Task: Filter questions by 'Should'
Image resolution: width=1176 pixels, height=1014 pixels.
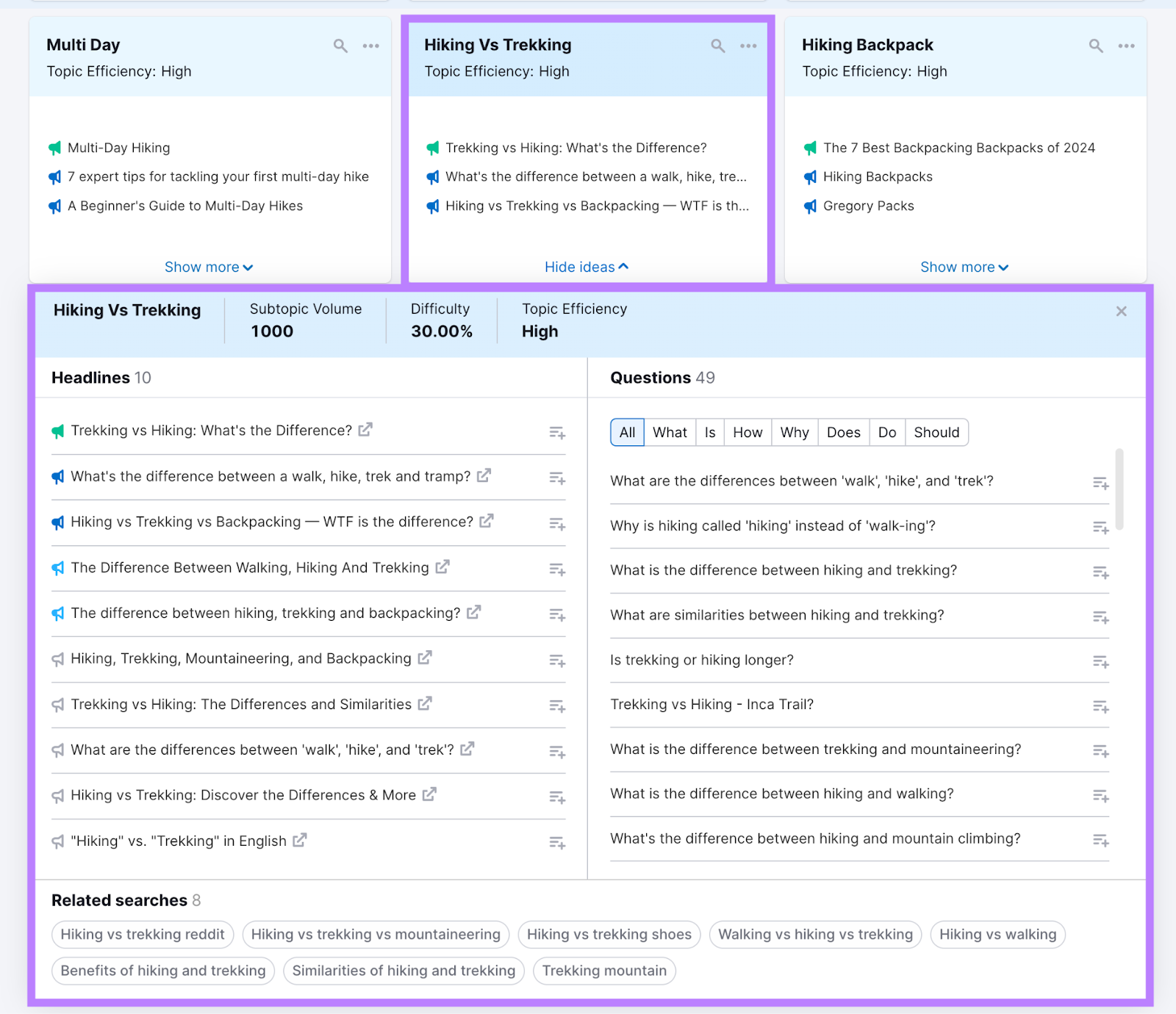Action: [936, 432]
